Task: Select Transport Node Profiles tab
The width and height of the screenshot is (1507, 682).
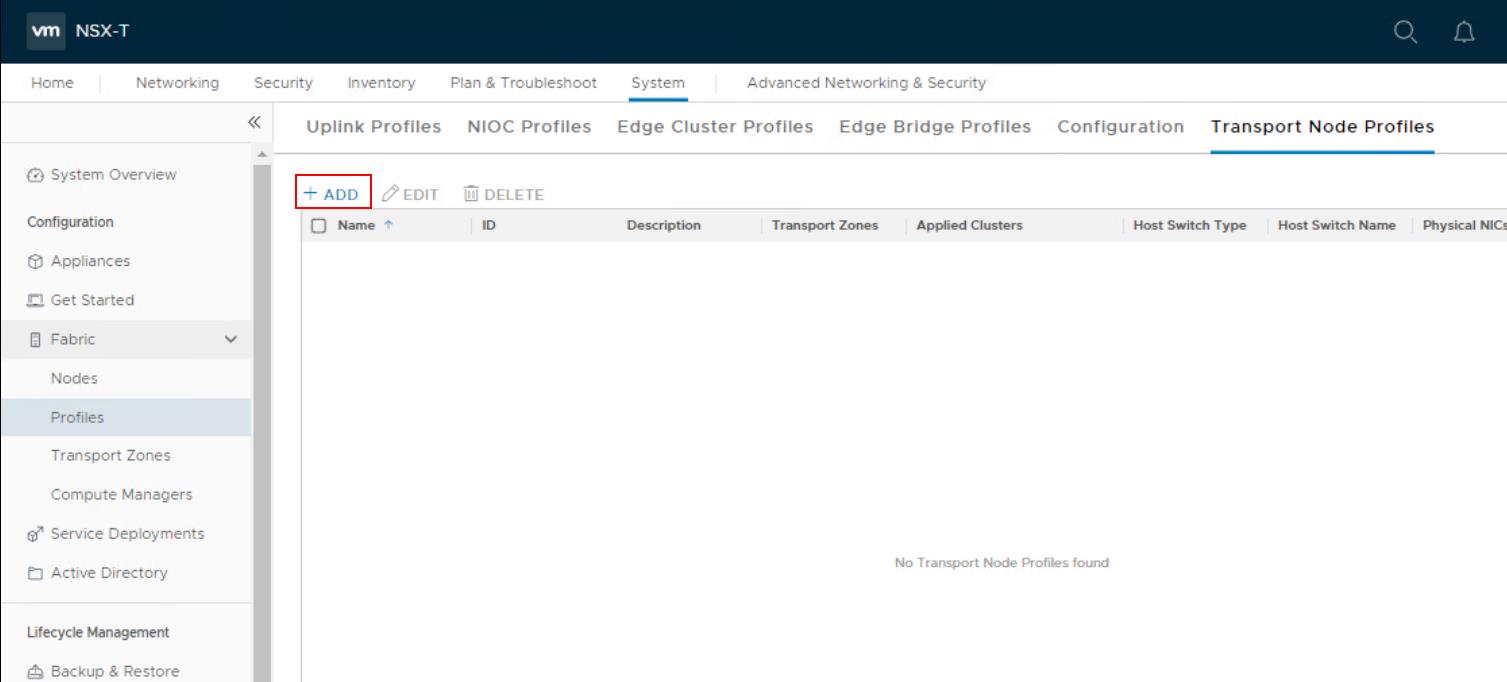Action: click(x=1322, y=127)
